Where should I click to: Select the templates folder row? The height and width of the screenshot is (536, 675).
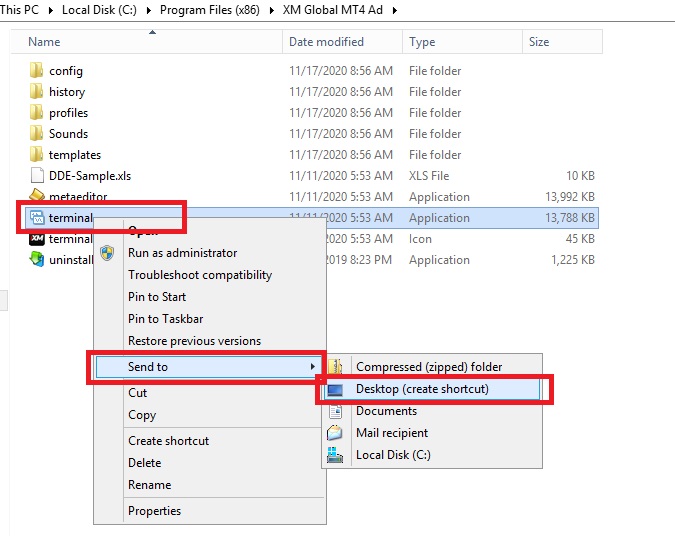coord(74,155)
